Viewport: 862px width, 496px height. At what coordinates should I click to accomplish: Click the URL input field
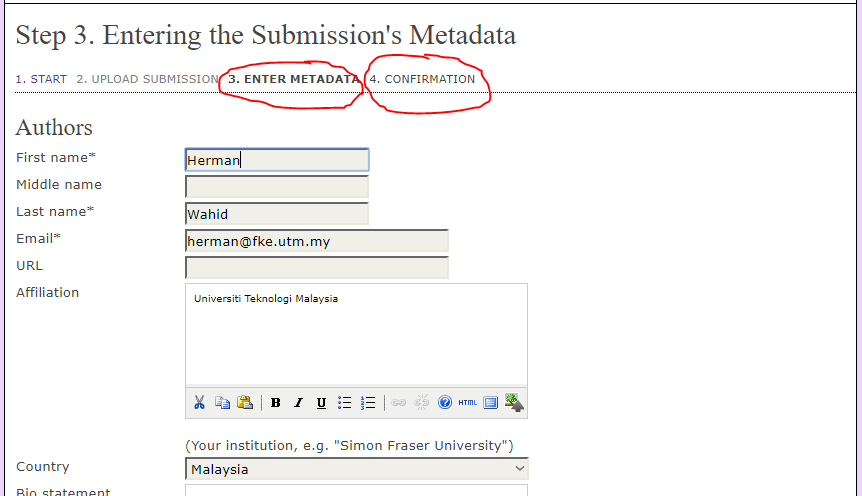pos(317,267)
